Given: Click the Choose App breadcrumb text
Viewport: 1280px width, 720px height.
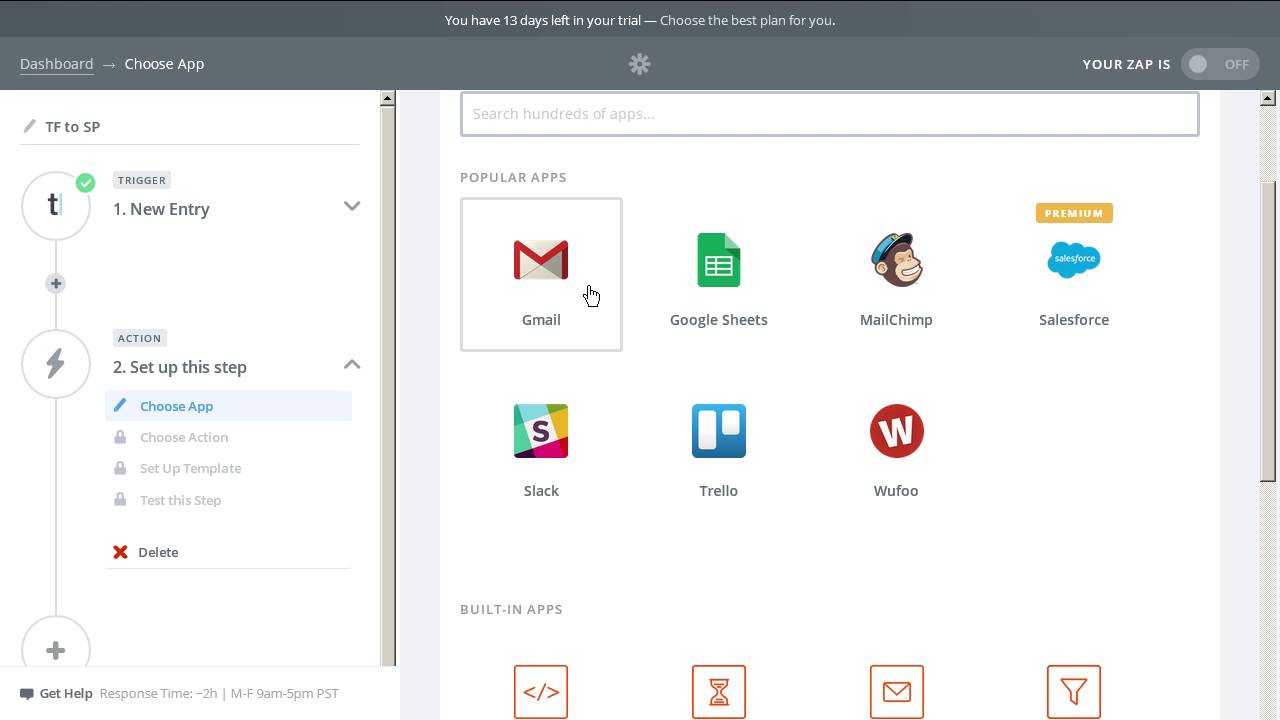Looking at the screenshot, I should [164, 63].
